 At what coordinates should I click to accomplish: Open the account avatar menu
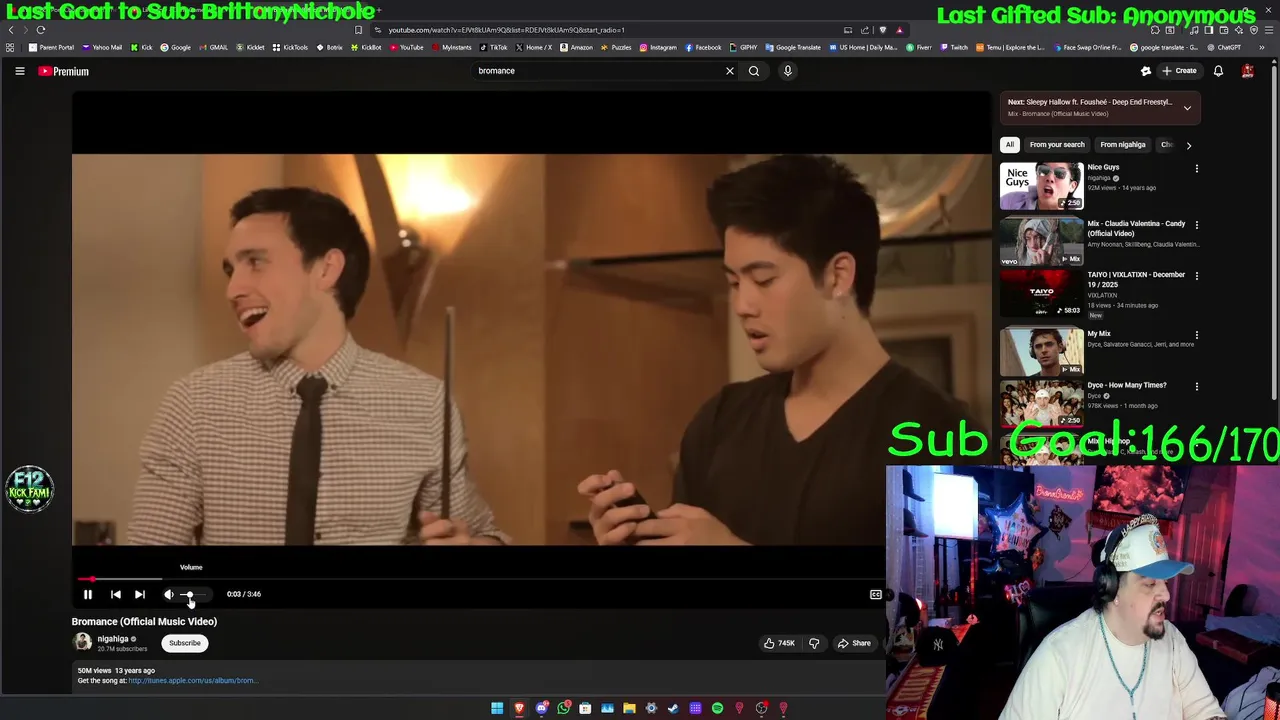pos(1247,71)
